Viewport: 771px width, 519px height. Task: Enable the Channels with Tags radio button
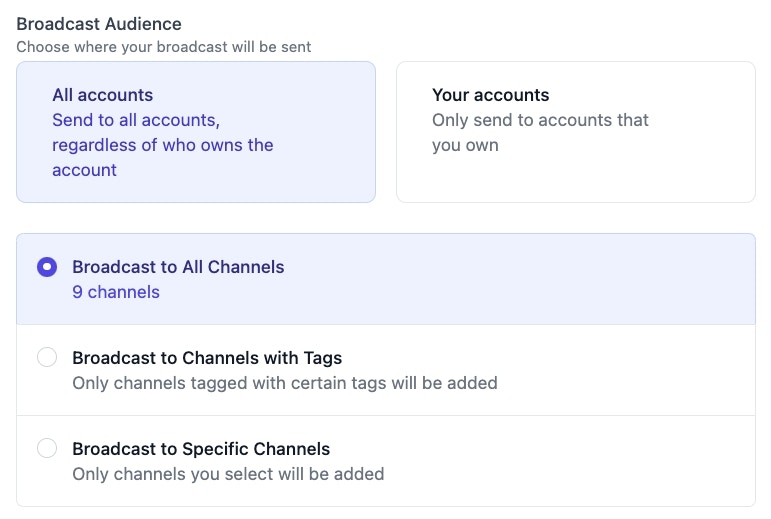pos(47,357)
